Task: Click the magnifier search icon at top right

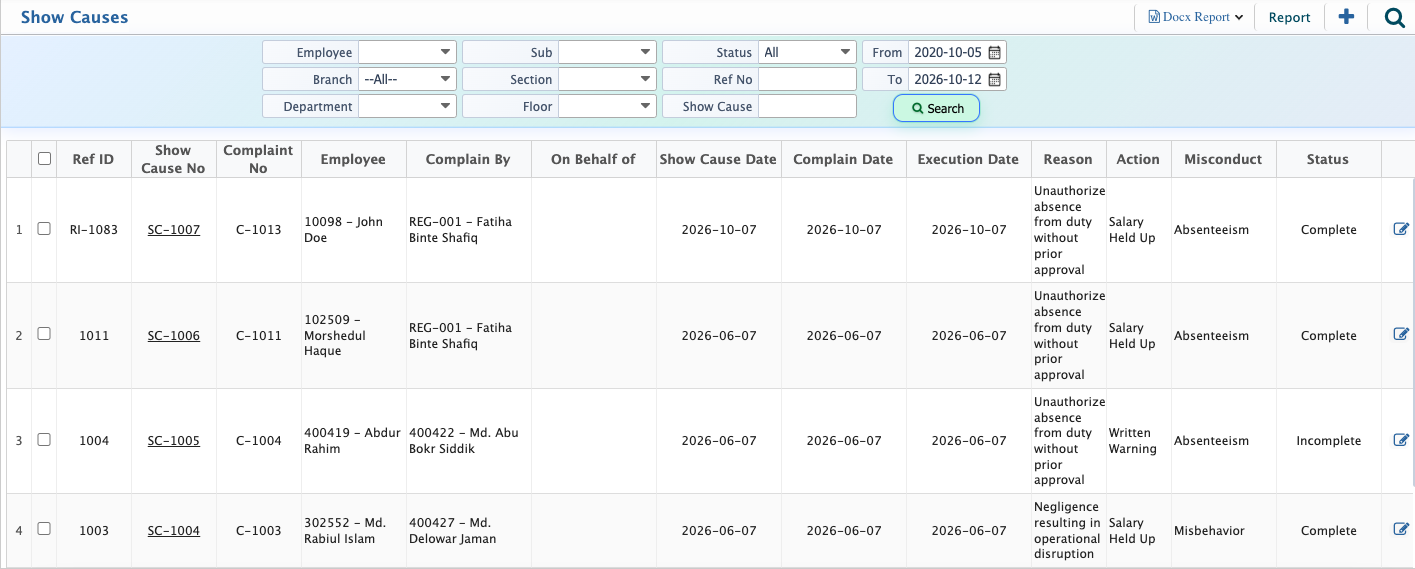Action: (1394, 17)
